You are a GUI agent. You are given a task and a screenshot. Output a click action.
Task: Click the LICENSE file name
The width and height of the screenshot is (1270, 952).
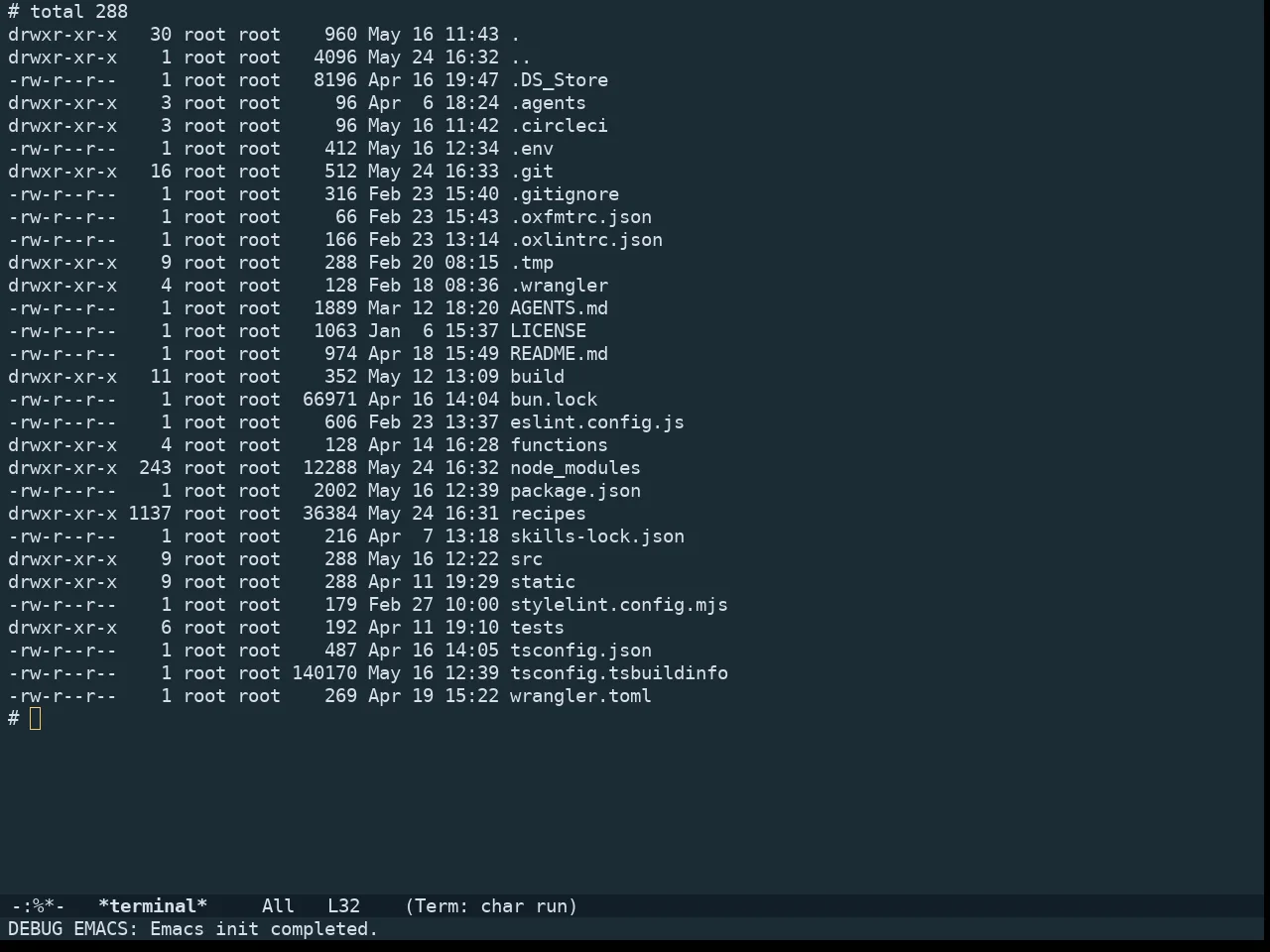point(548,331)
